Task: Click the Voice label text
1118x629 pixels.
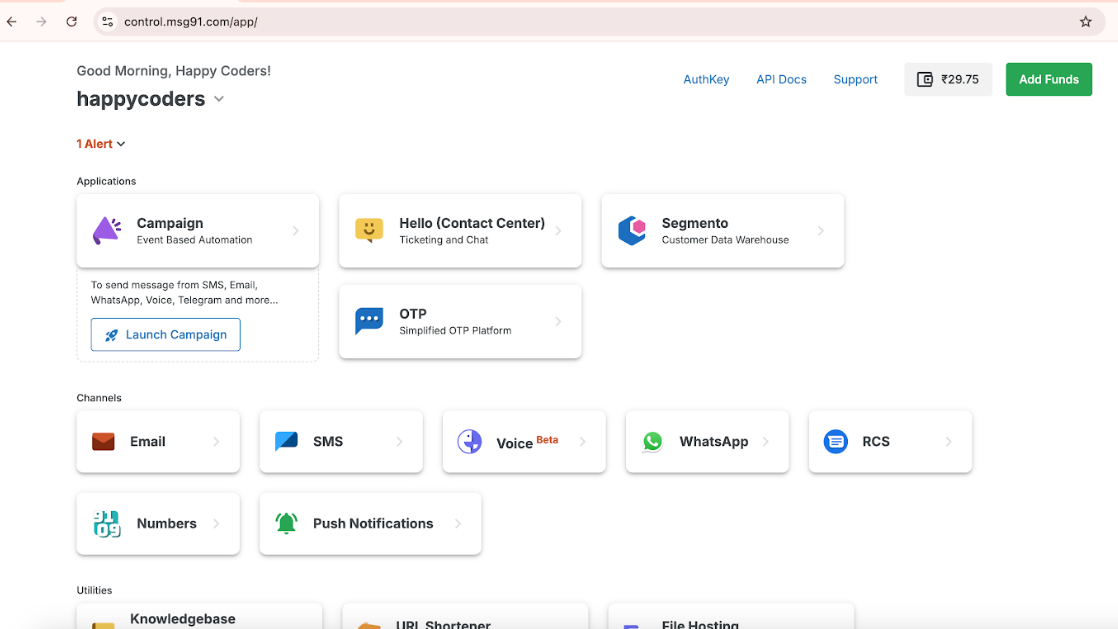Action: pyautogui.click(x=514, y=443)
